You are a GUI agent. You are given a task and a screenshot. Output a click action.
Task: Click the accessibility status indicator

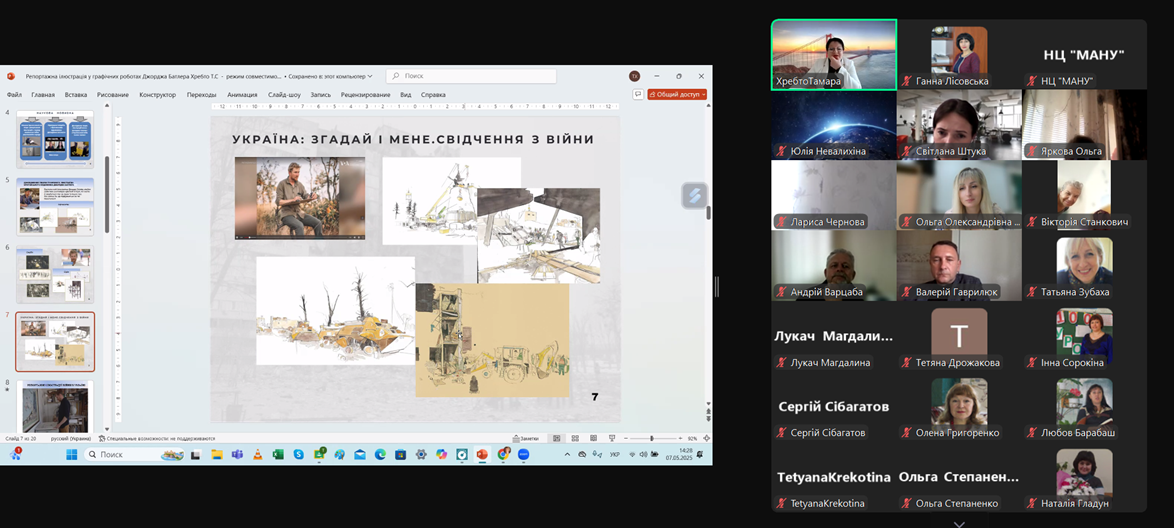click(156, 438)
